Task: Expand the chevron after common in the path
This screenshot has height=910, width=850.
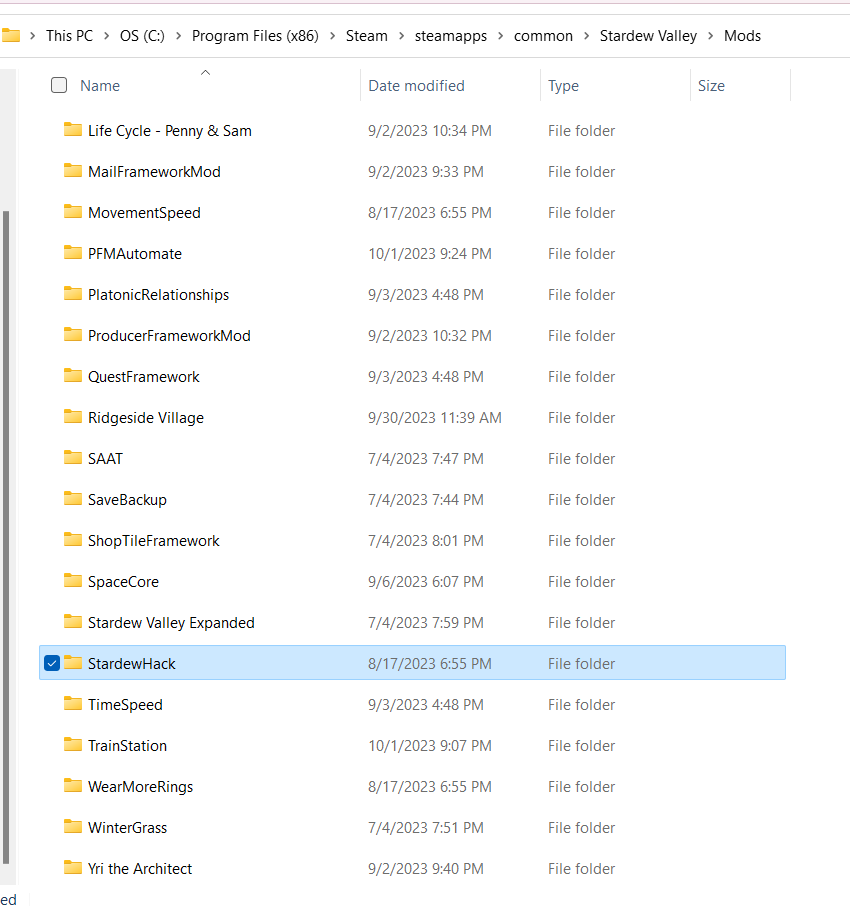Action: 587,36
